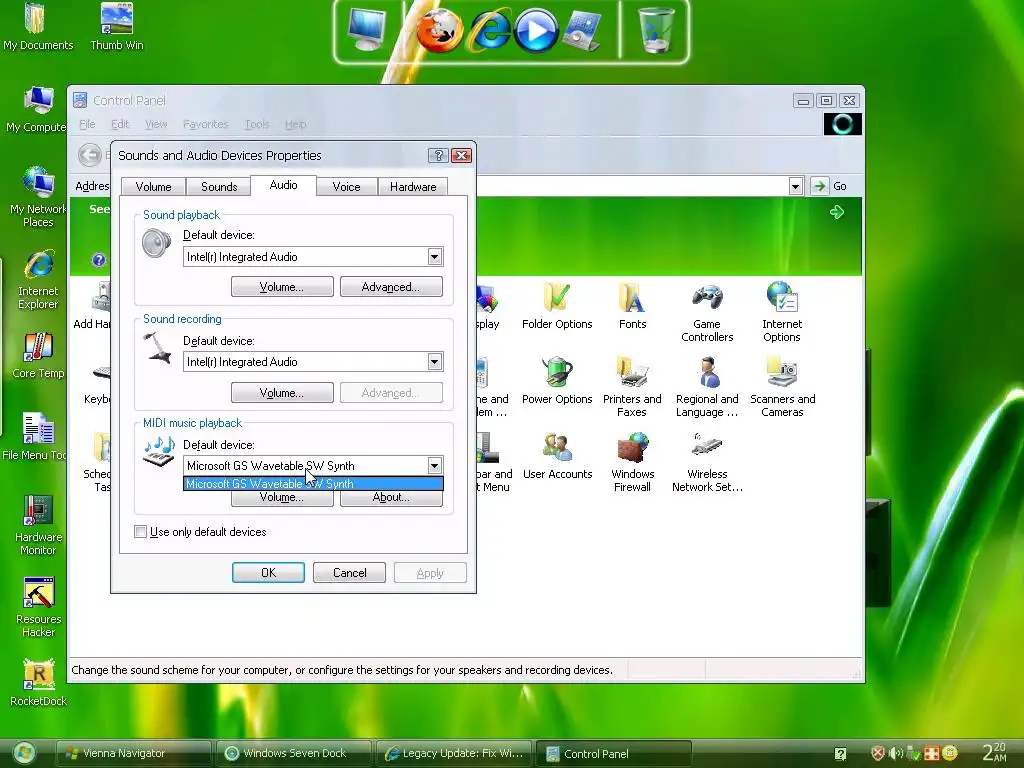Open Scanners and Cameras icon
1024x768 pixels.
pyautogui.click(x=782, y=389)
